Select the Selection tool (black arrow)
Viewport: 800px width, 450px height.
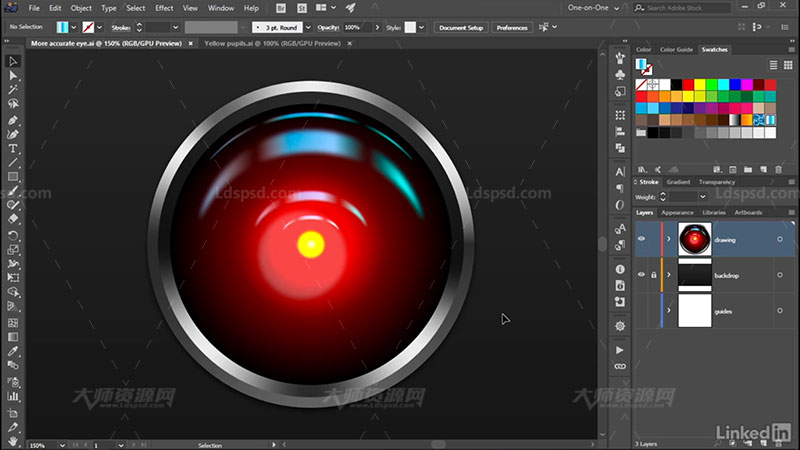13,61
